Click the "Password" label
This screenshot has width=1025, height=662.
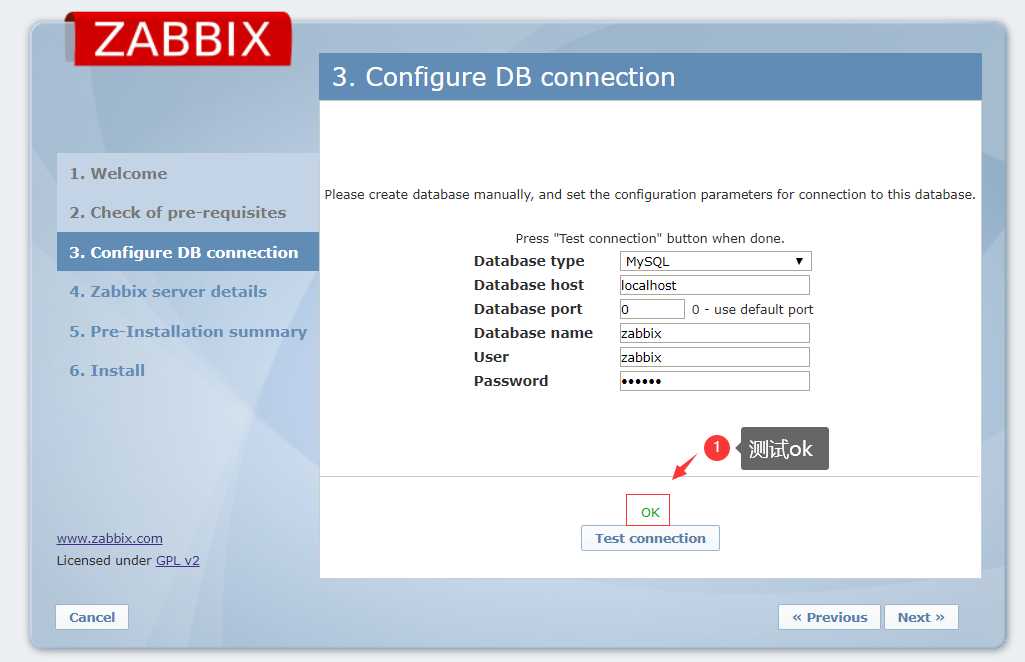pos(511,381)
